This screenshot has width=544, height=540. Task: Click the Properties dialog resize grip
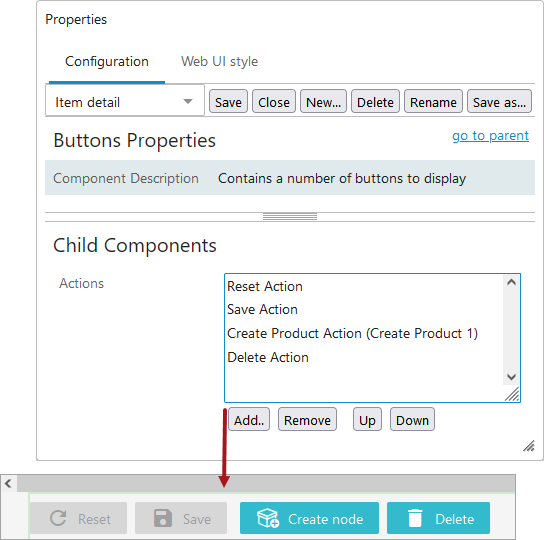pos(529,446)
